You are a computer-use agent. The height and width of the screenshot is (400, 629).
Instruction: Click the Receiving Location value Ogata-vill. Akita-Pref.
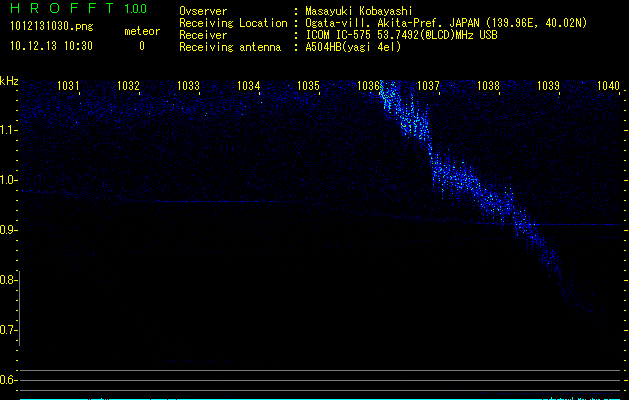[375, 23]
